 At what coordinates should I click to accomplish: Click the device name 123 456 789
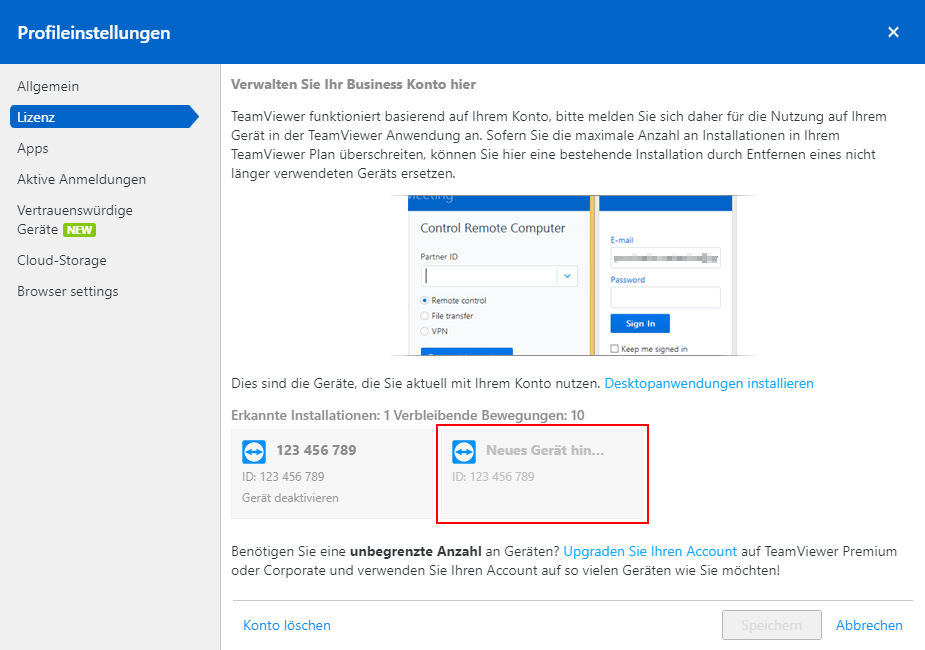(x=316, y=450)
